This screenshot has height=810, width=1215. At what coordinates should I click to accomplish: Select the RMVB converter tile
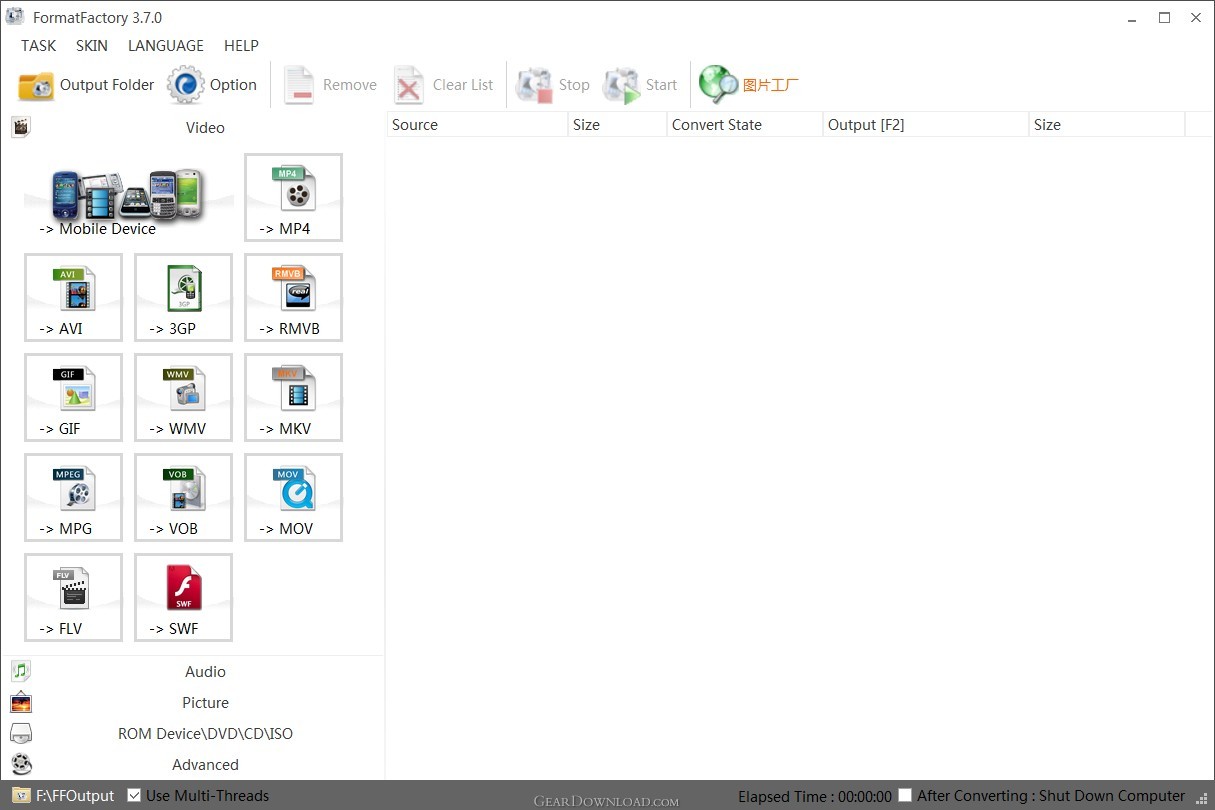(x=293, y=297)
